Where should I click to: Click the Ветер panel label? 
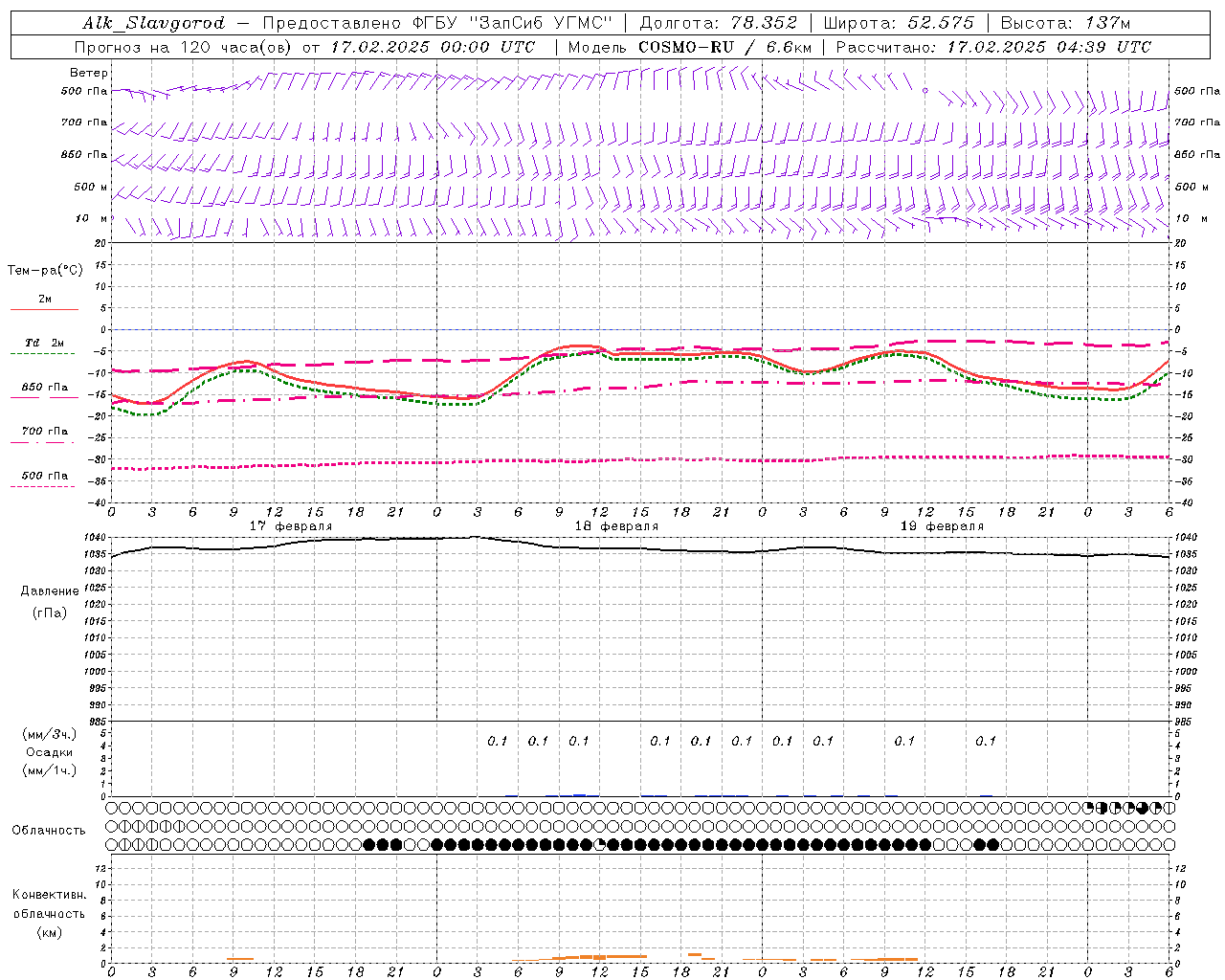point(89,73)
